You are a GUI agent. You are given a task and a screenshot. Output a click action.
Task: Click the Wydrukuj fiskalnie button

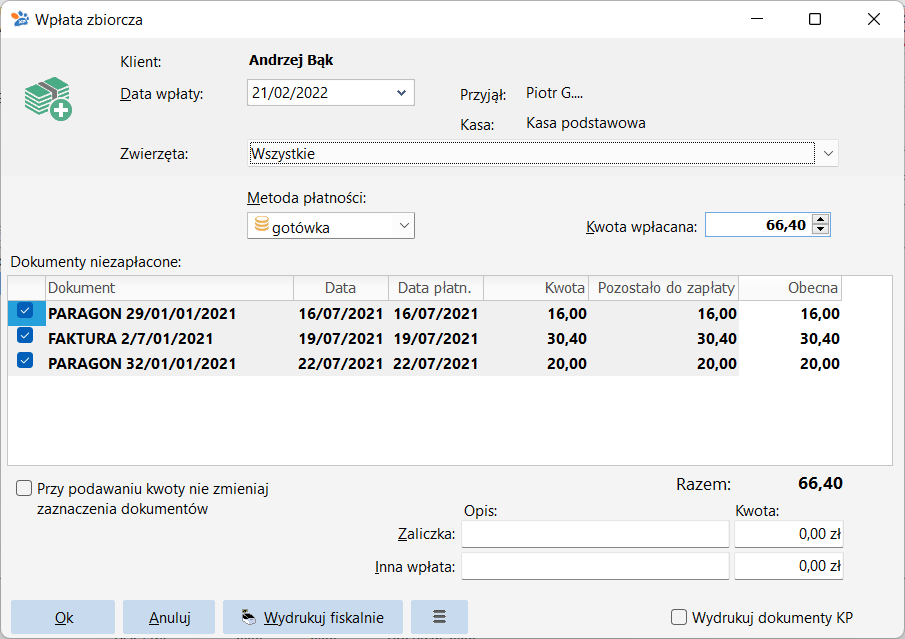[313, 617]
